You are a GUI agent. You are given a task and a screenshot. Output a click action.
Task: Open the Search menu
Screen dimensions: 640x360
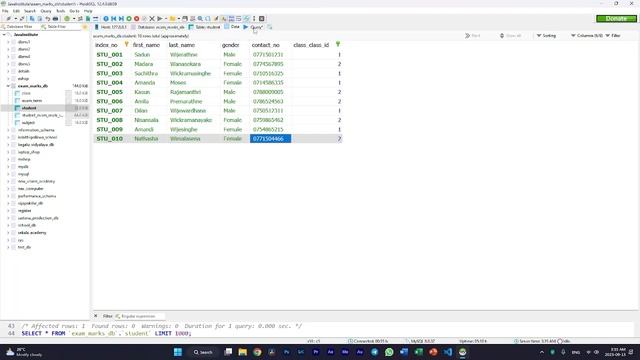pos(30,11)
